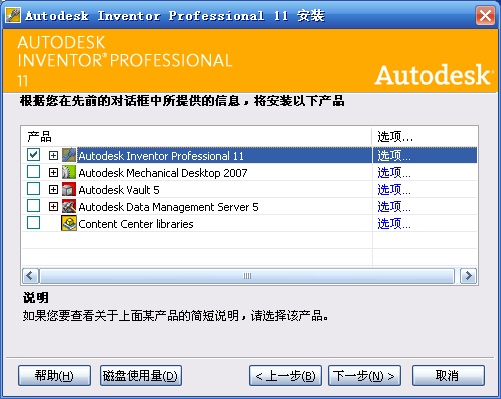Expand the Mechanical Desktop 2007 tree node
The width and height of the screenshot is (501, 399).
[x=53, y=172]
